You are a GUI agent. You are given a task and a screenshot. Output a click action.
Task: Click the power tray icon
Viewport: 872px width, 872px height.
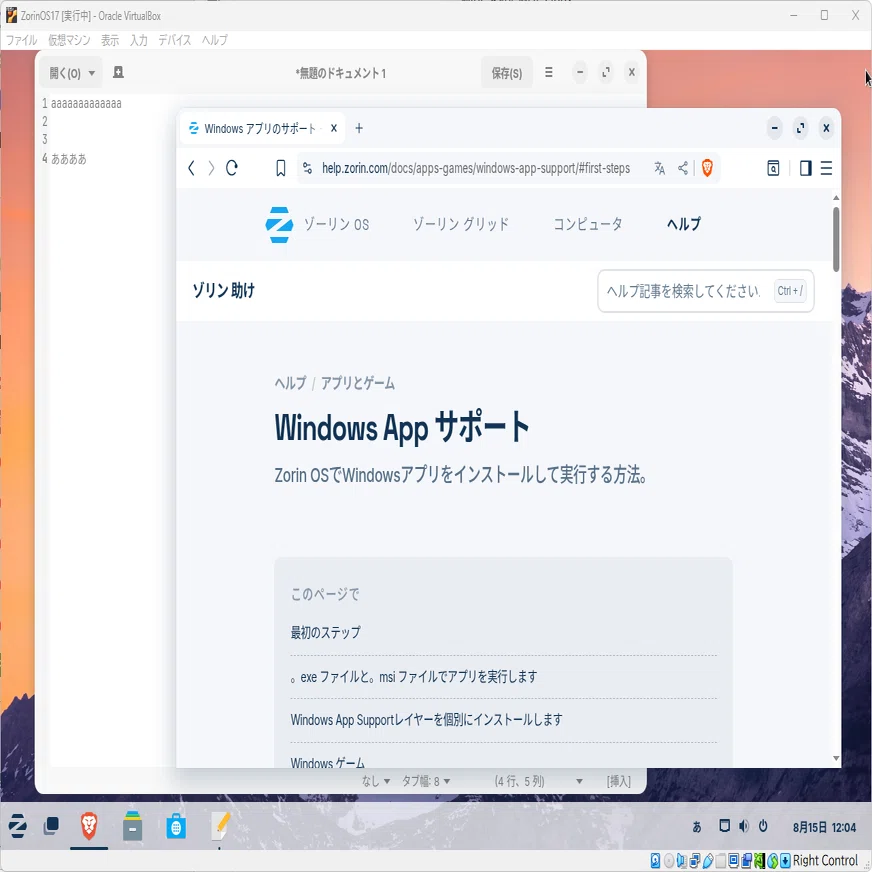point(764,826)
